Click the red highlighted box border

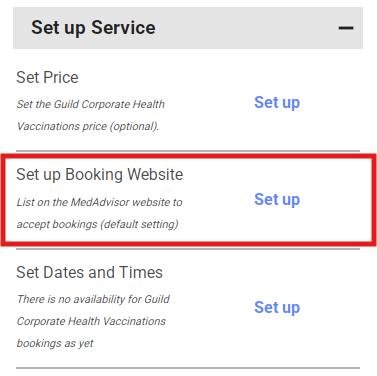[x=187, y=156]
